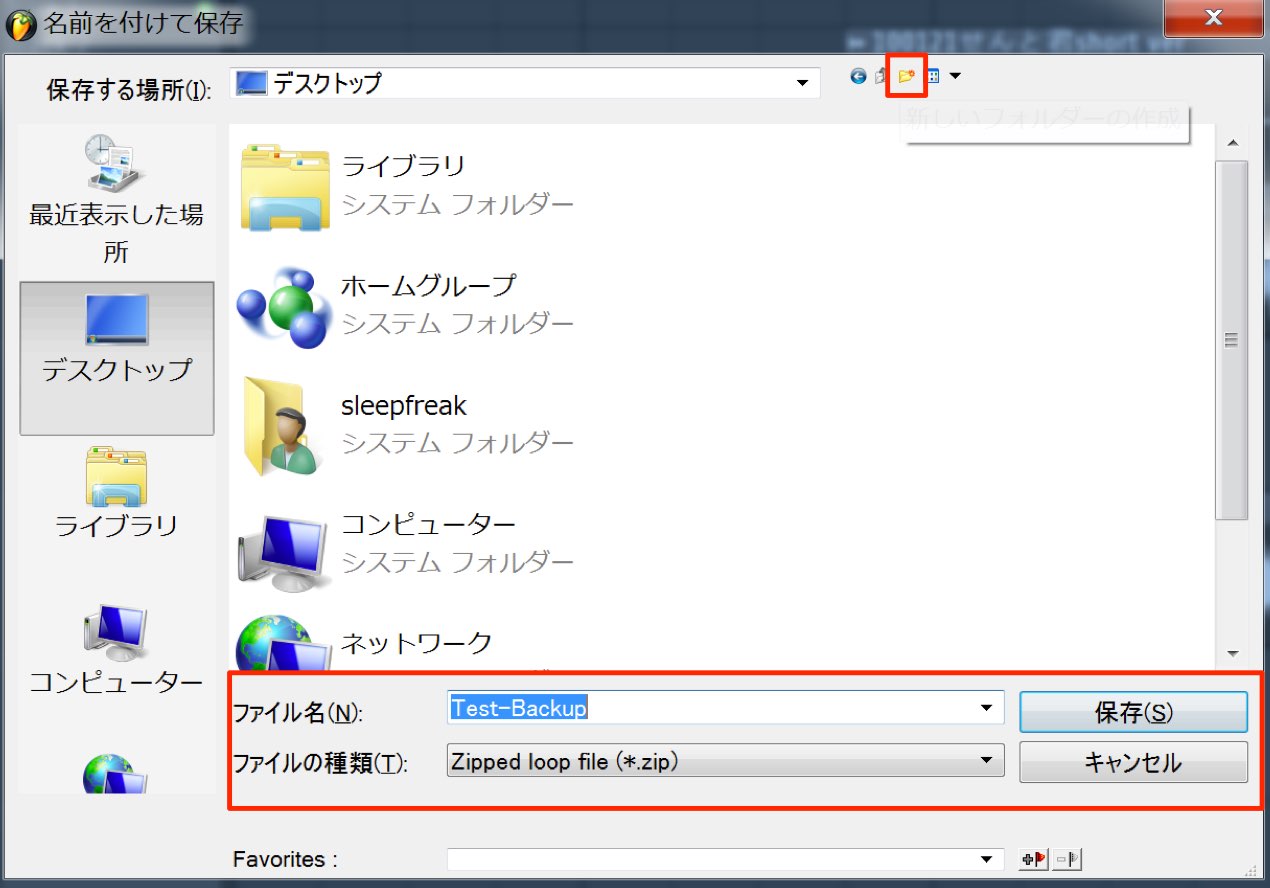Close the 名前を付けて保存 dialog
Screen dimensions: 1270x888
pos(1215,18)
